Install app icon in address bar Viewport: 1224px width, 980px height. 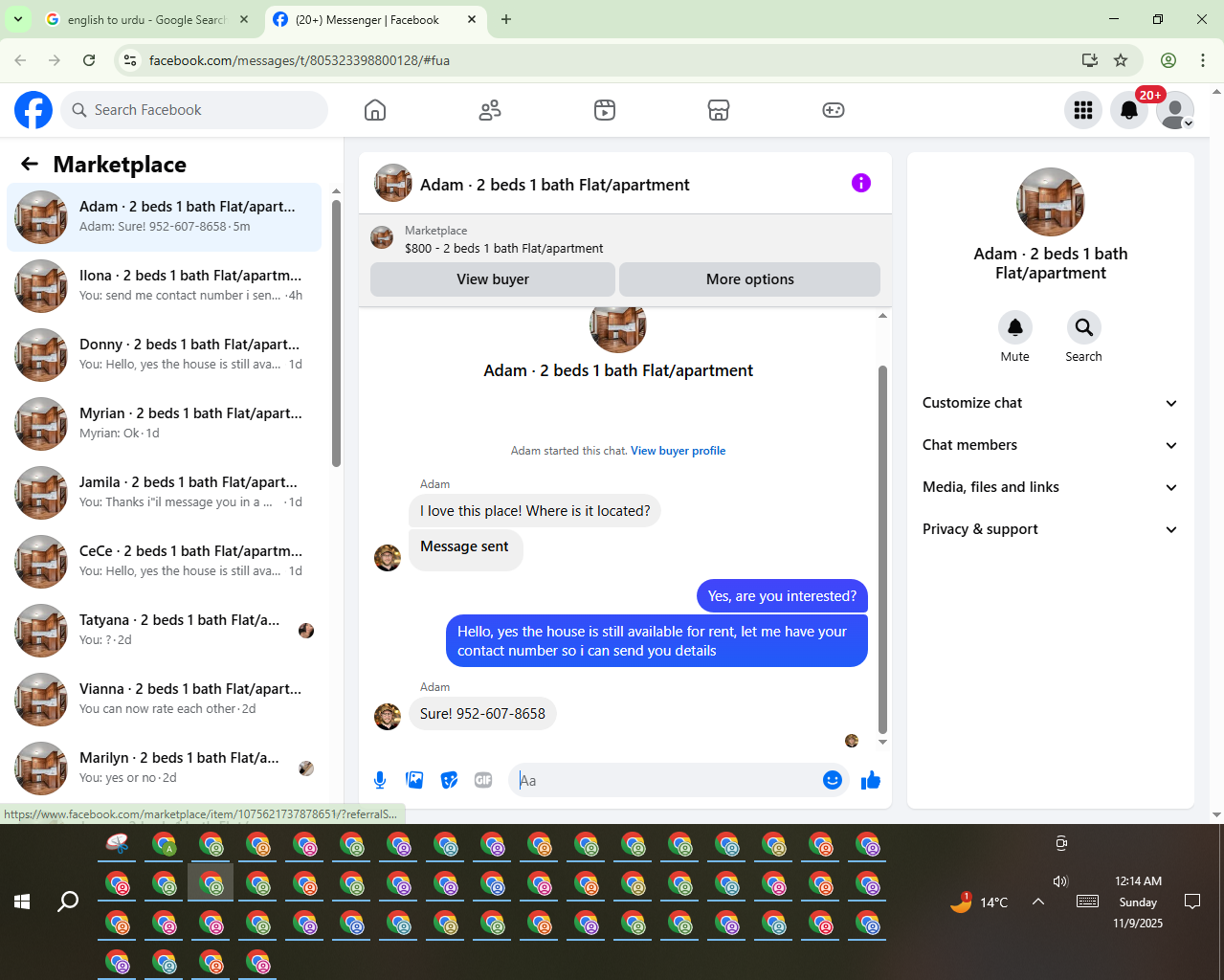click(1089, 60)
